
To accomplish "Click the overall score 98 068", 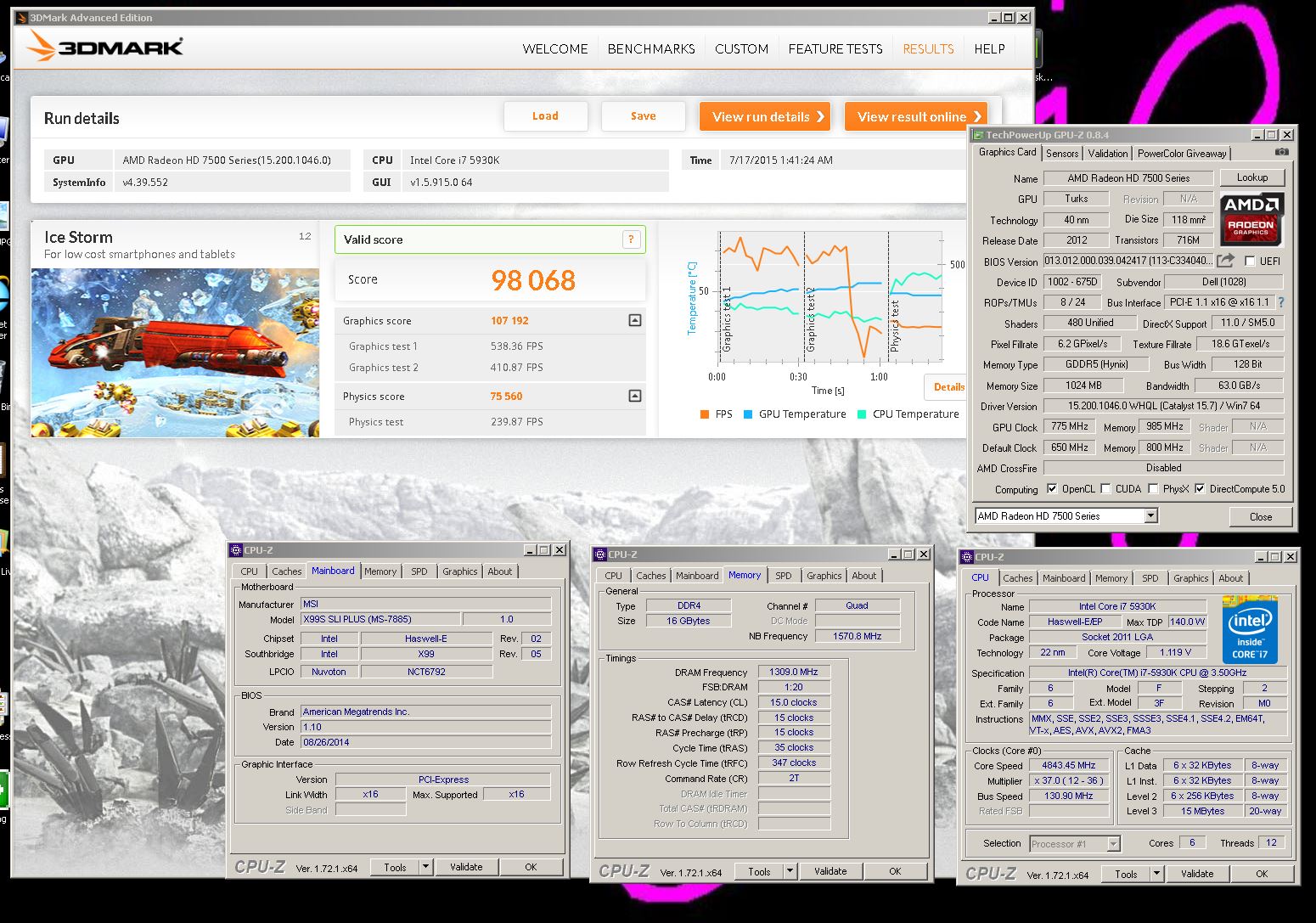I will click(x=533, y=280).
